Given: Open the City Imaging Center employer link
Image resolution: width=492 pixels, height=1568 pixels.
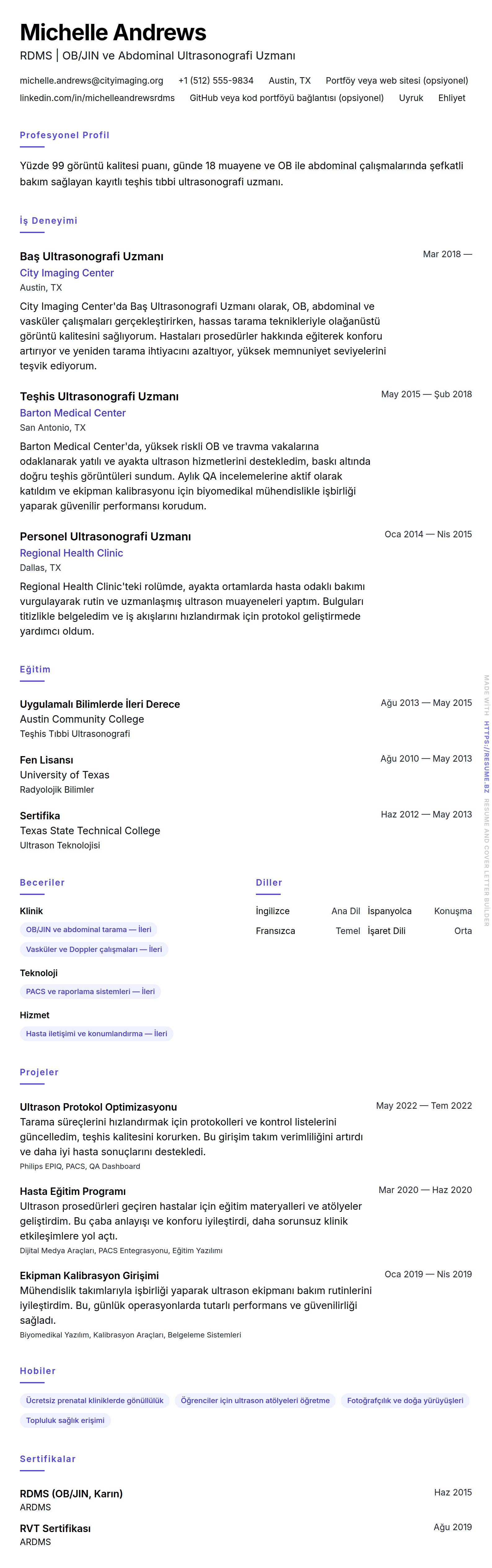Looking at the screenshot, I should point(66,273).
